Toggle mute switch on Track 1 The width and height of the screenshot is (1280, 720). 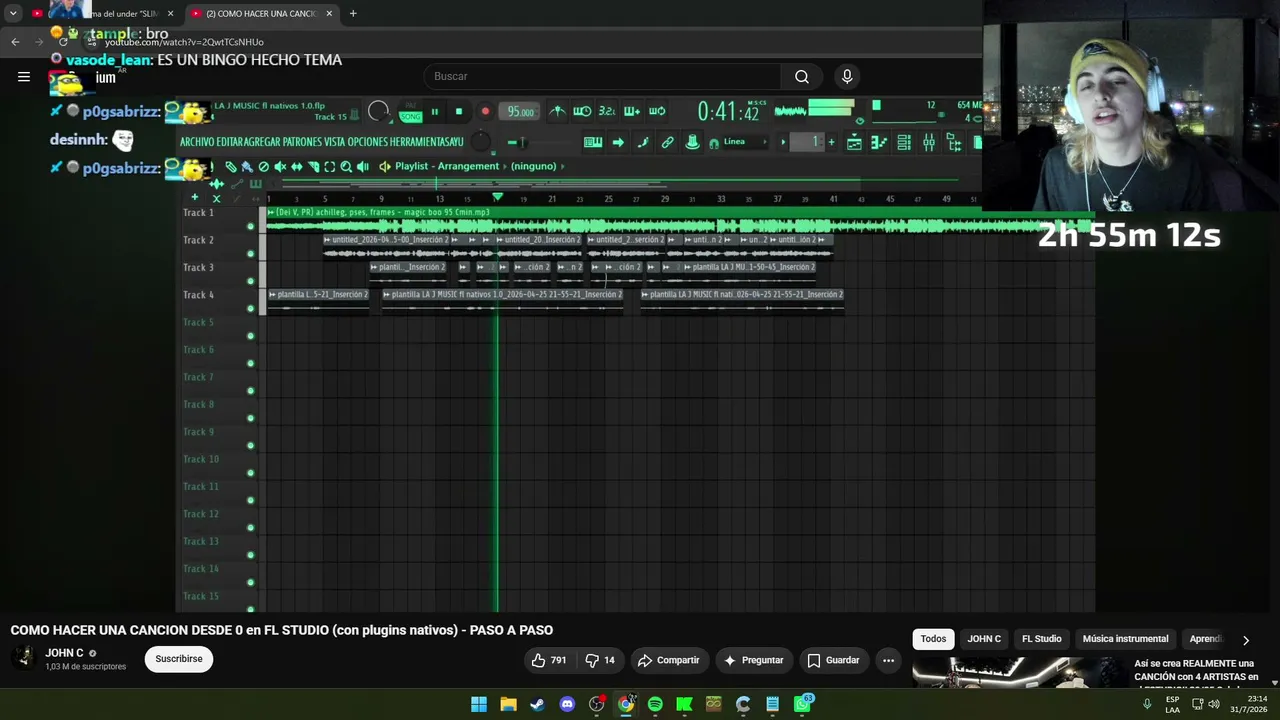coord(250,226)
